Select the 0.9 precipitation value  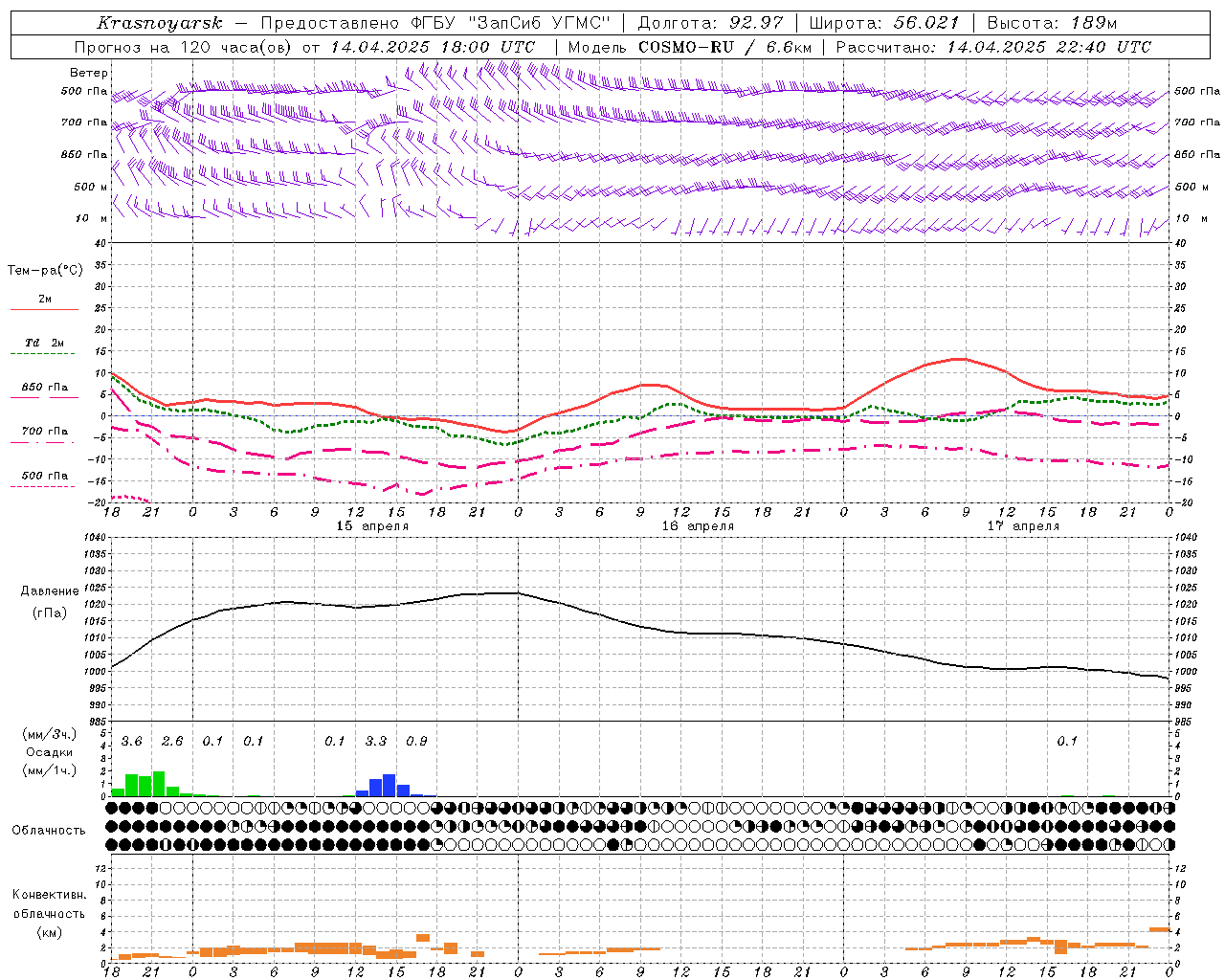tap(416, 742)
